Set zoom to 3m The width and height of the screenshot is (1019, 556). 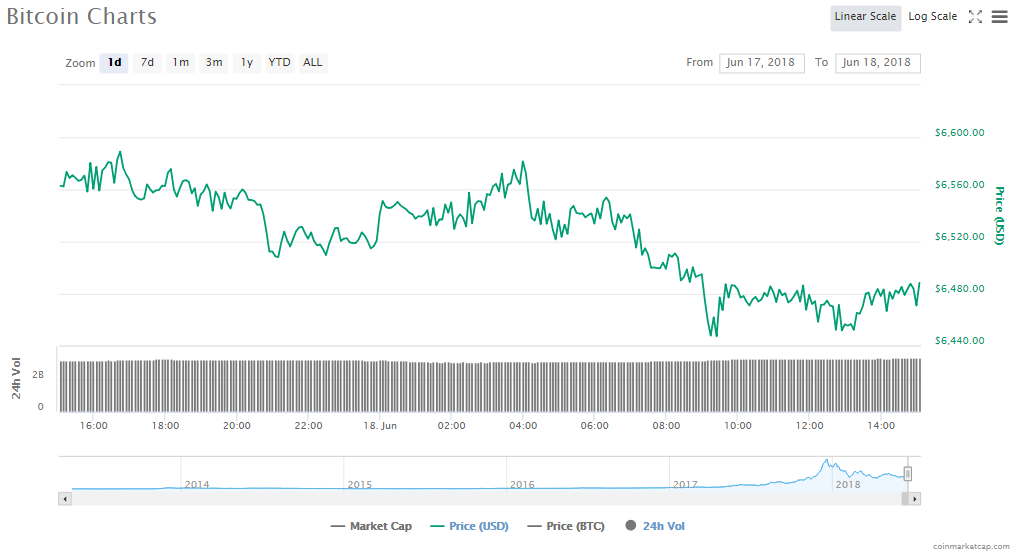click(214, 63)
